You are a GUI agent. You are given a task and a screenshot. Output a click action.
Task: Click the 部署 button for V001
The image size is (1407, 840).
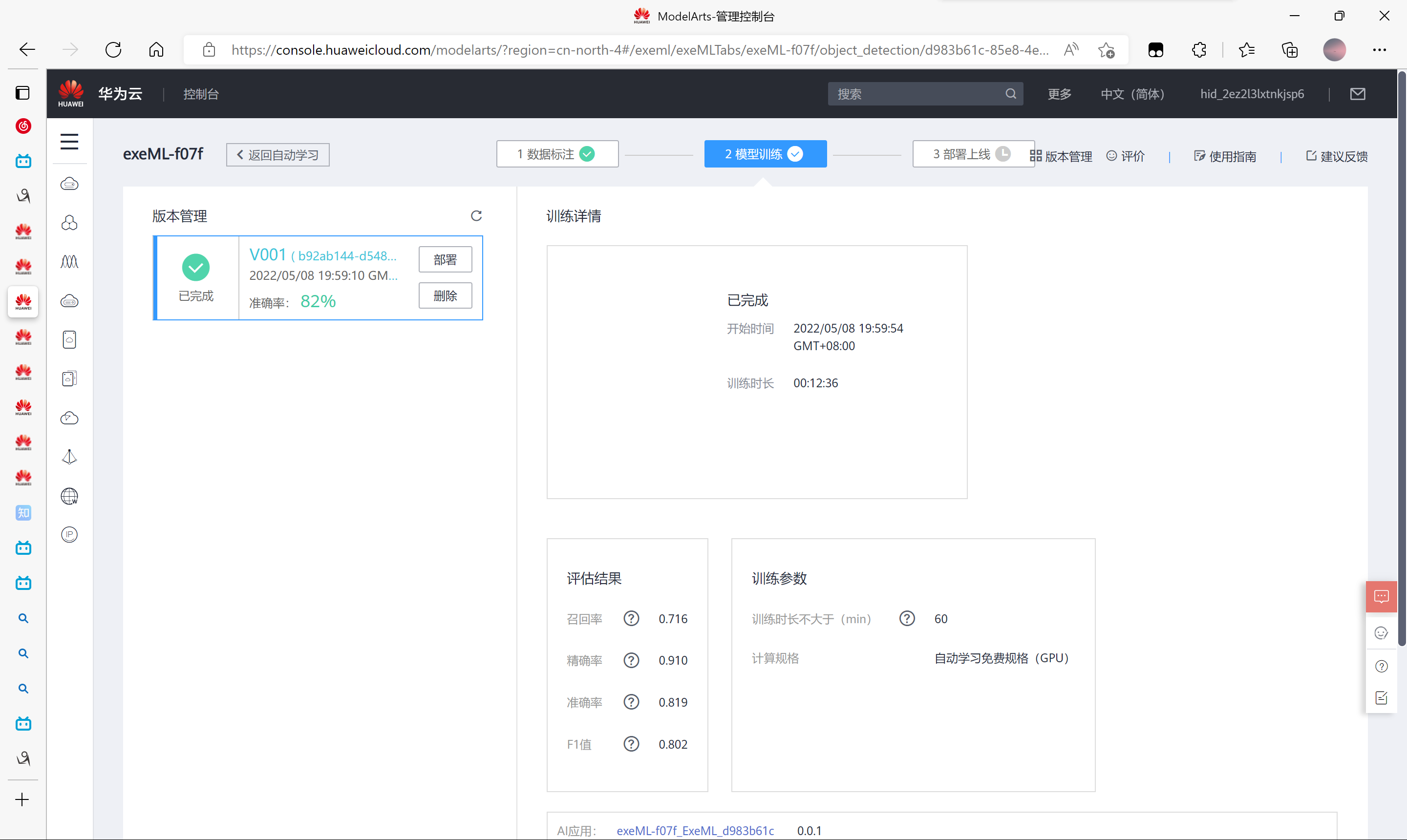[445, 260]
